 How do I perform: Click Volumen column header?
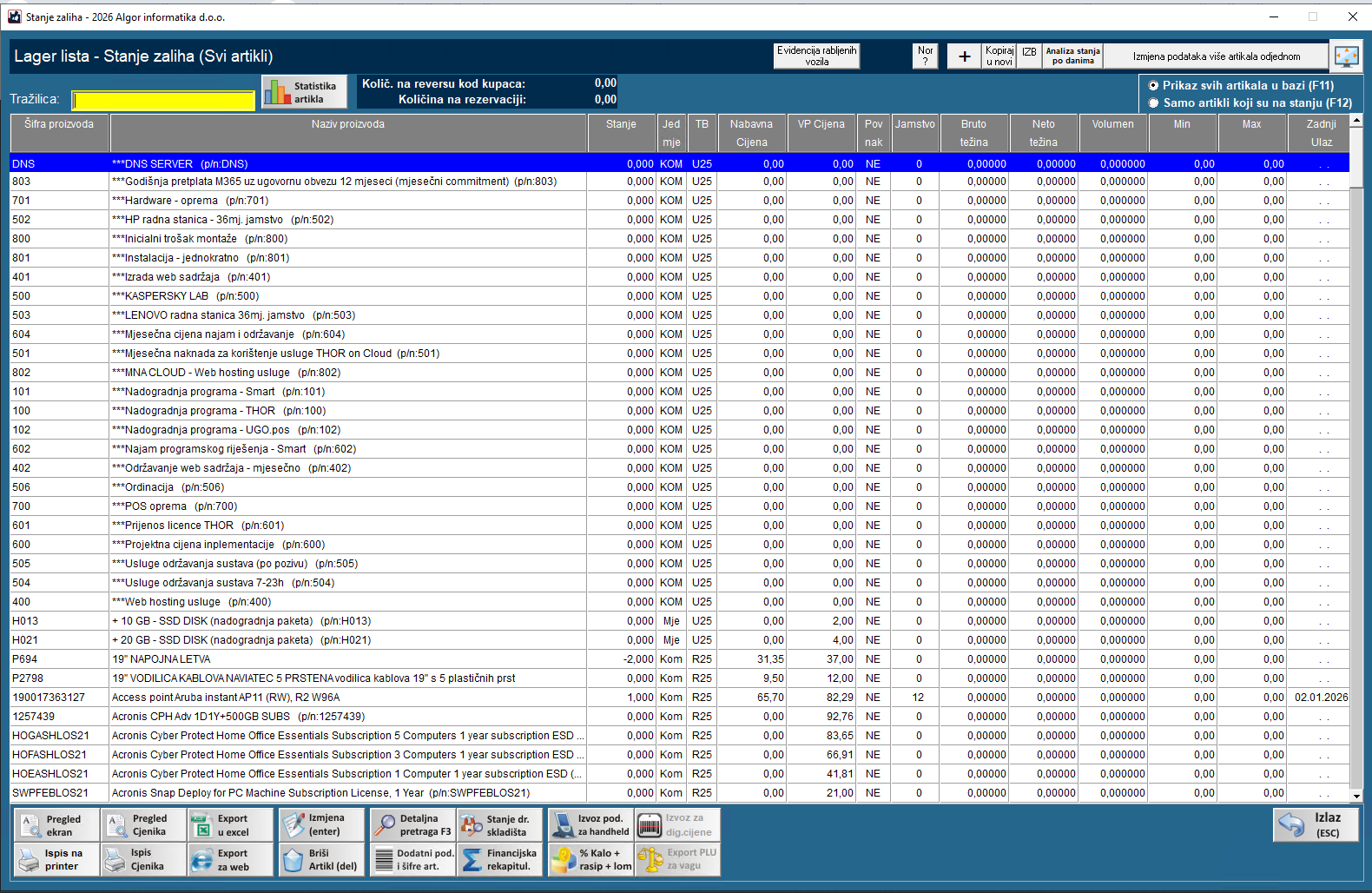pyautogui.click(x=1112, y=133)
